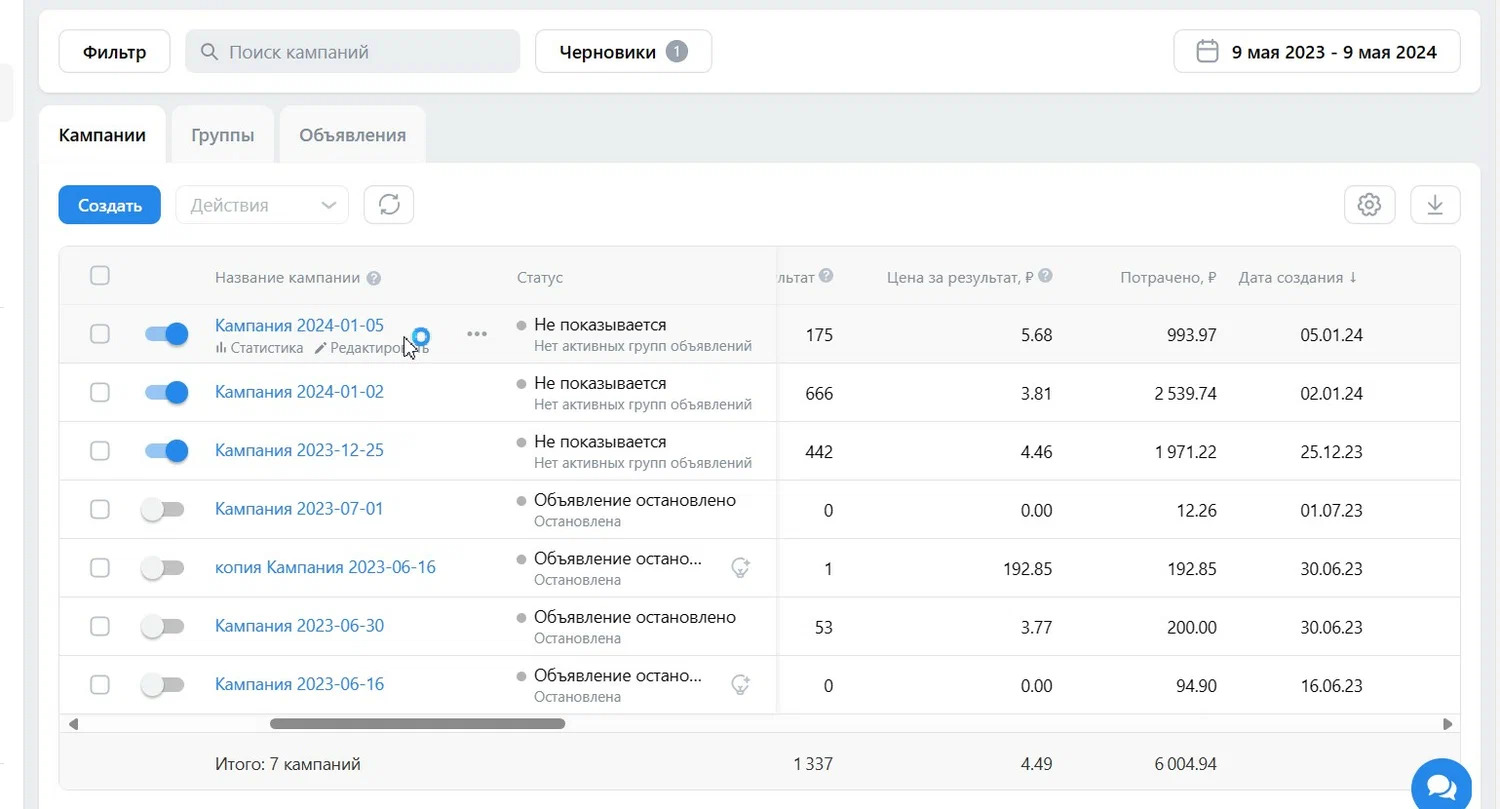
Task: Click the price value 192.85 in Цена column
Action: [1027, 569]
